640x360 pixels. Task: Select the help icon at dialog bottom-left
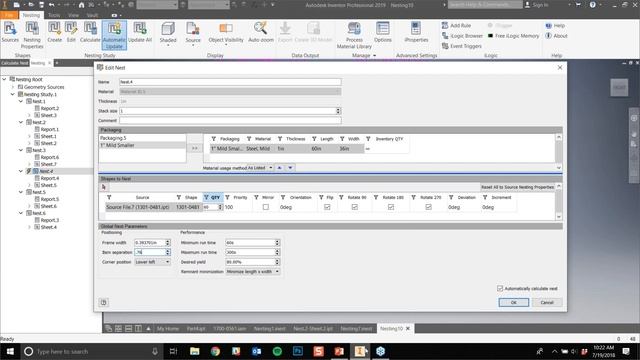click(x=104, y=302)
